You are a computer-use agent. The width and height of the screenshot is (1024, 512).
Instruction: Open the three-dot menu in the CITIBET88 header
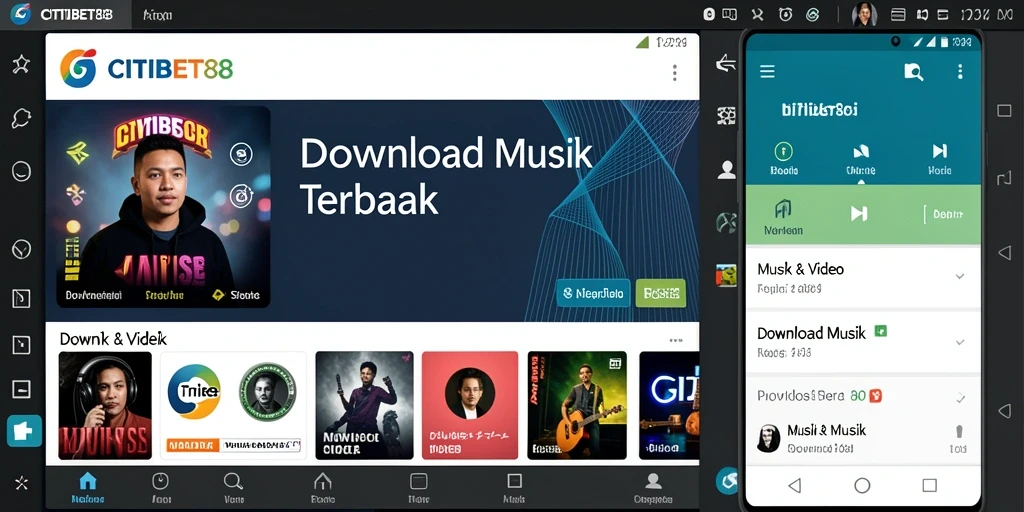(x=675, y=72)
